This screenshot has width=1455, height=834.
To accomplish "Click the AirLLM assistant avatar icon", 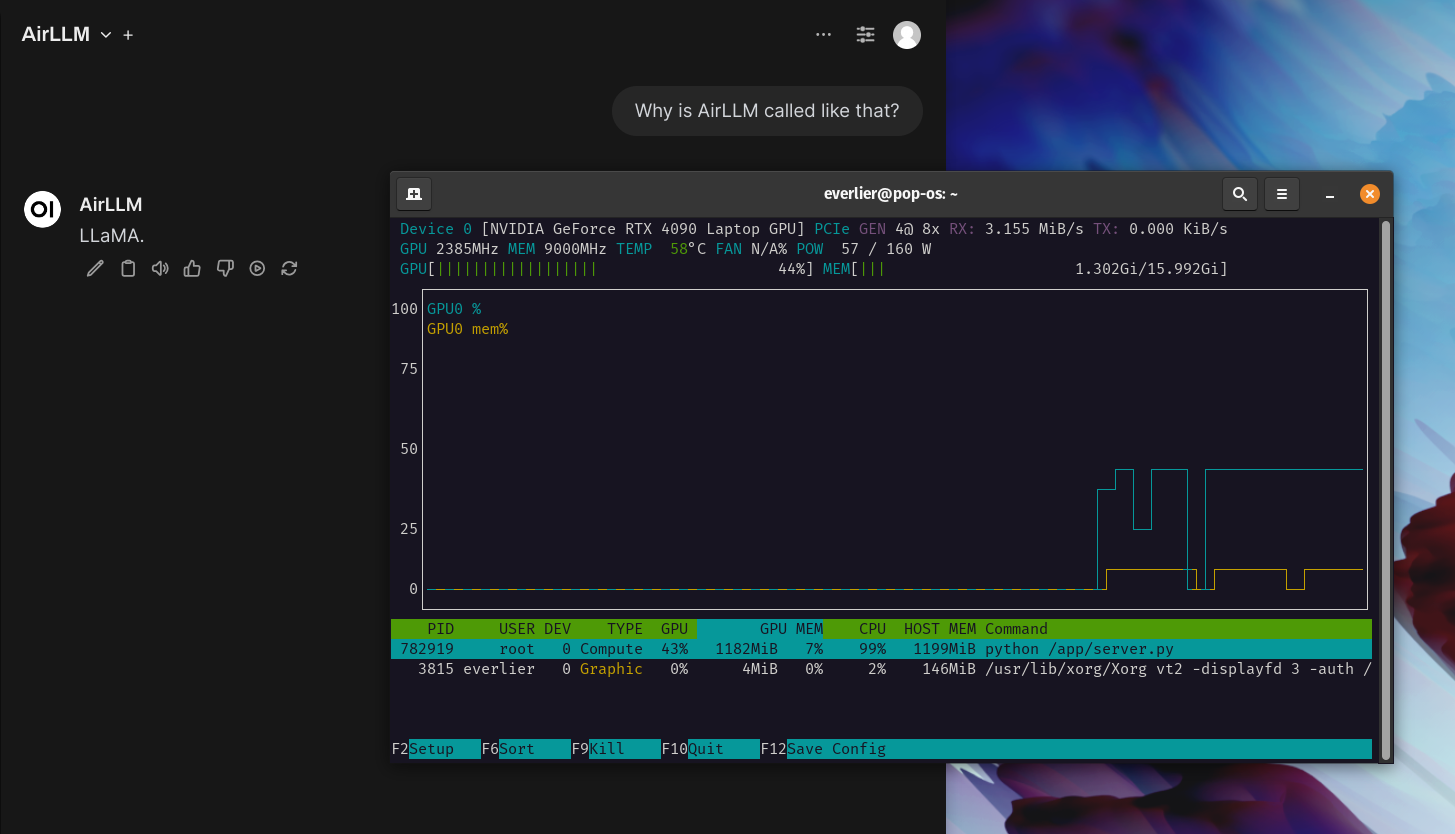I will (x=42, y=209).
